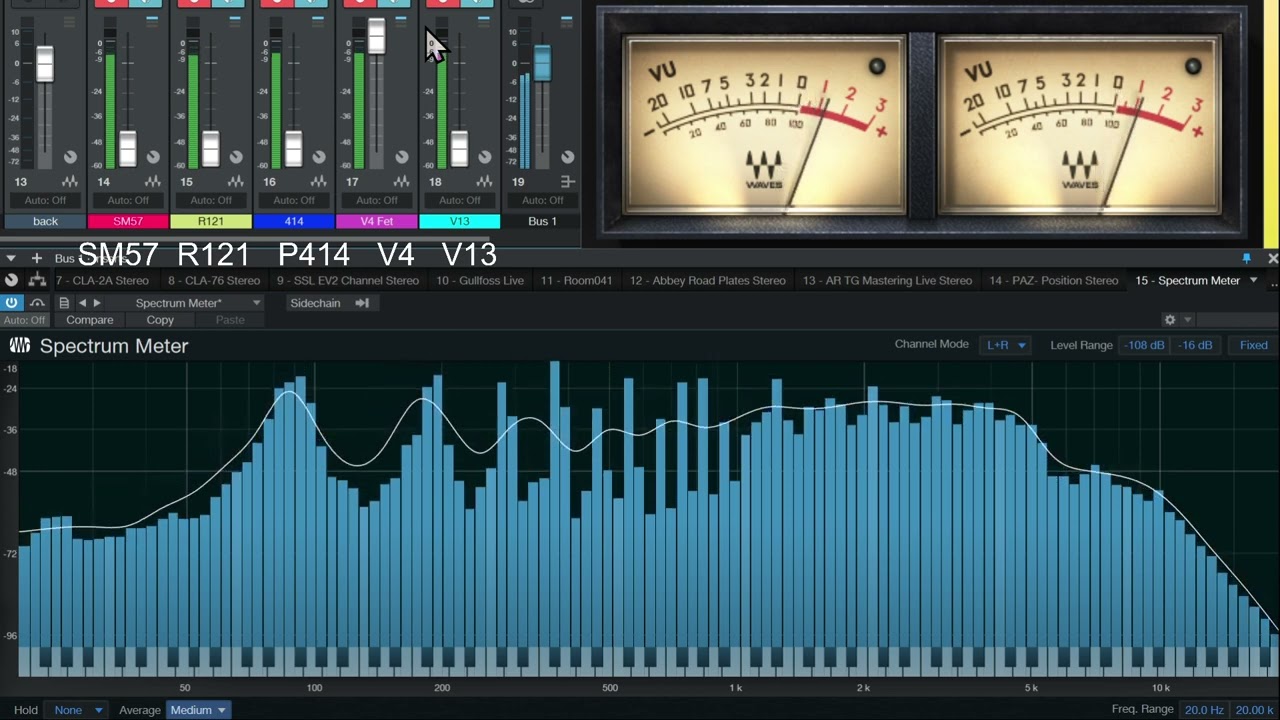Grab the V4 Fet channel volume fader
This screenshot has width=1280, height=720.
point(376,36)
